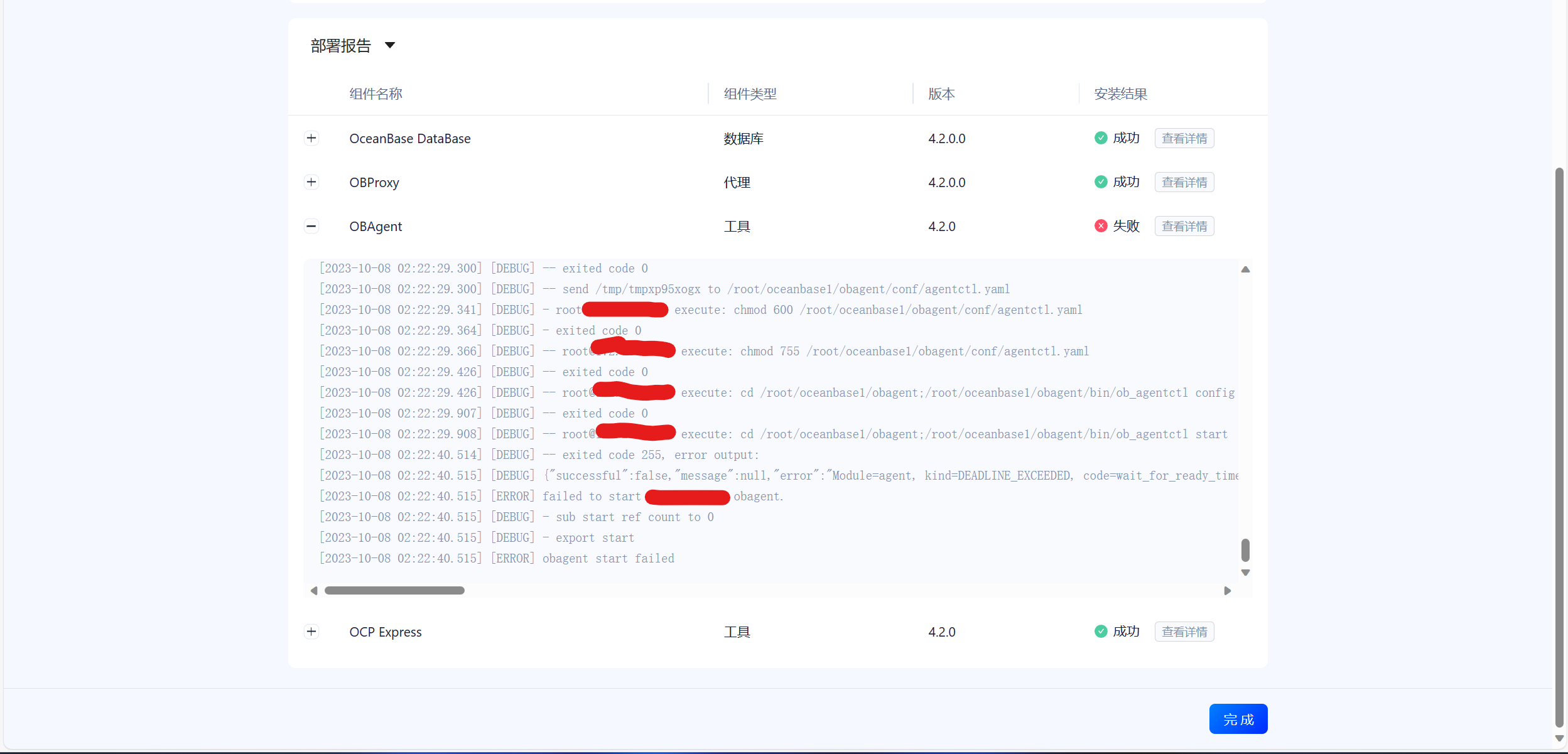Click the 组件名称 column header

pyautogui.click(x=376, y=94)
